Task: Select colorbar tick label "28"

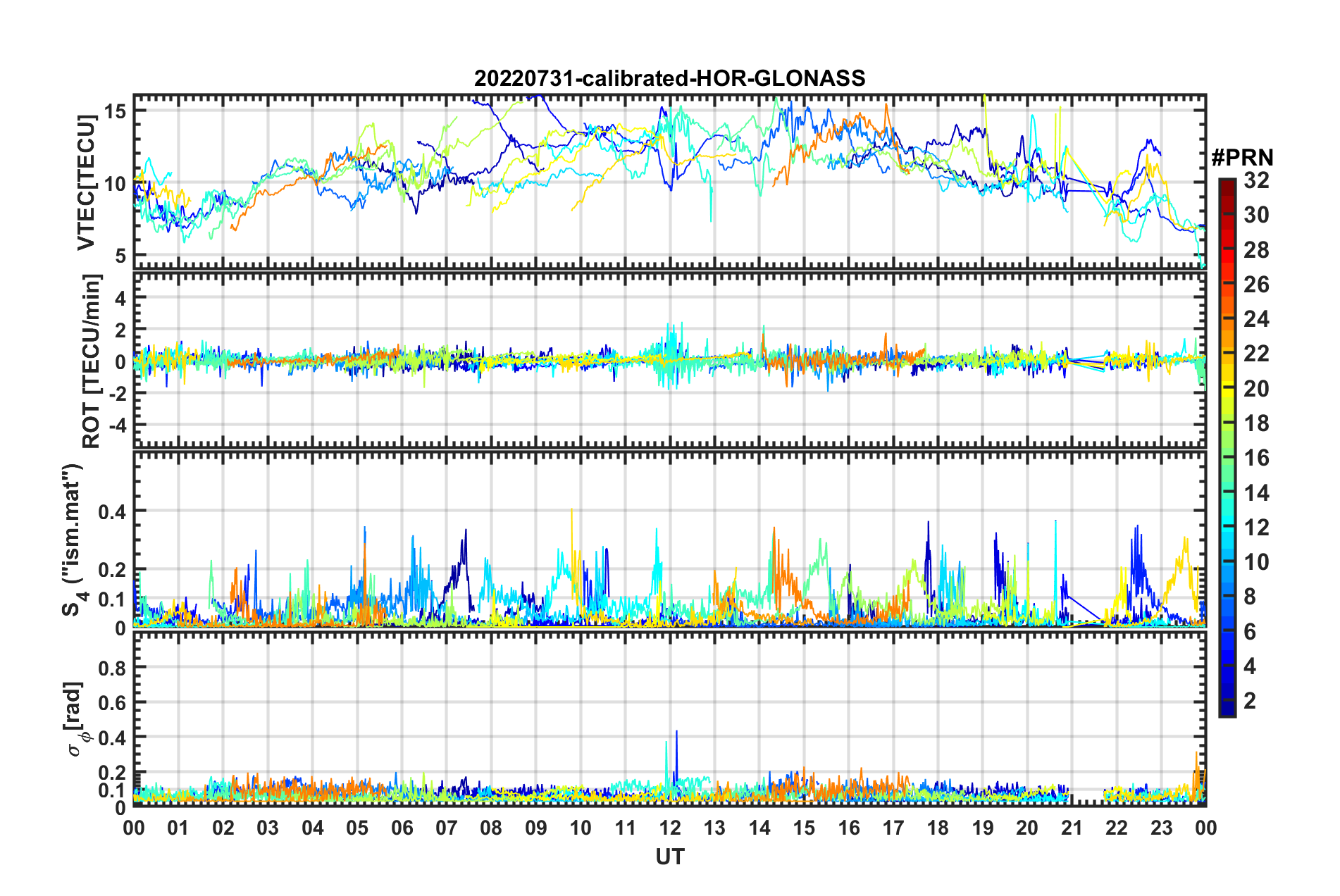Action: (1256, 250)
